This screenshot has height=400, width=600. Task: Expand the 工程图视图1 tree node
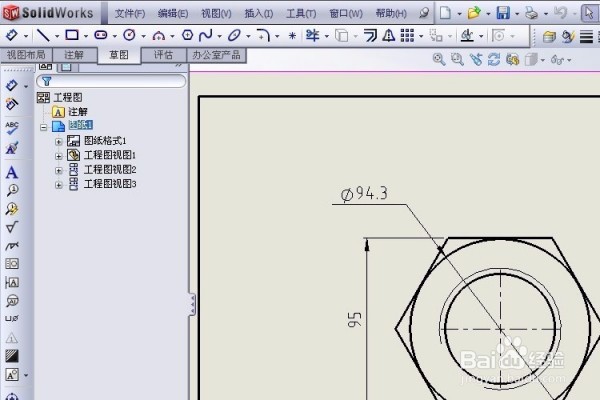[59, 156]
